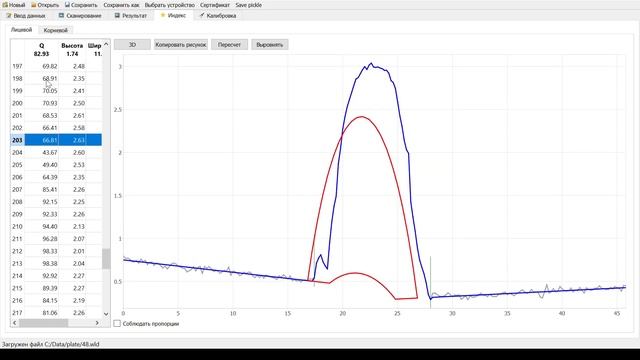Click Save pidde in the toolbar
This screenshot has height=360, width=640.
click(249, 5)
